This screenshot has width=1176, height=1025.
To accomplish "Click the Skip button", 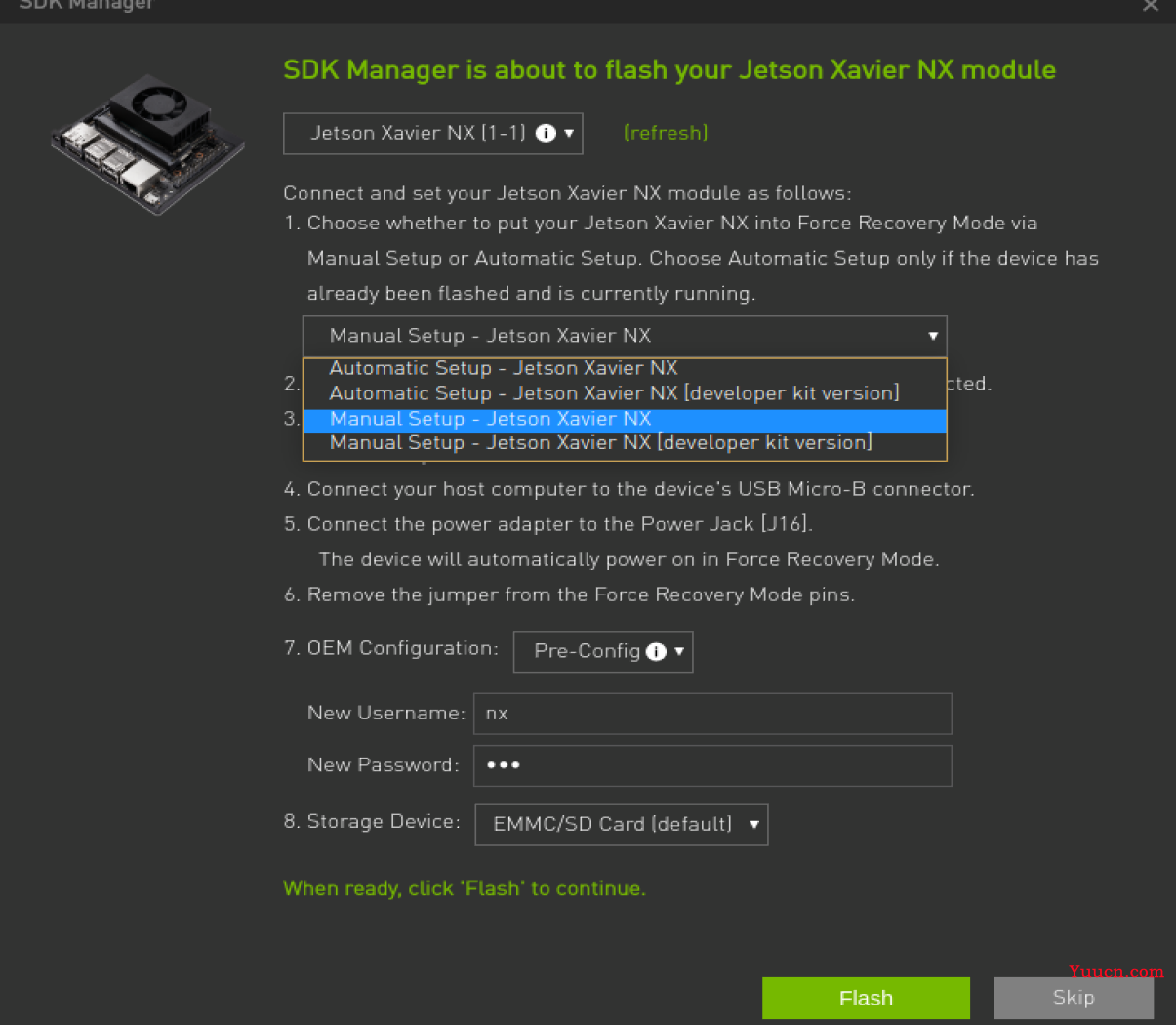I will point(1074,998).
